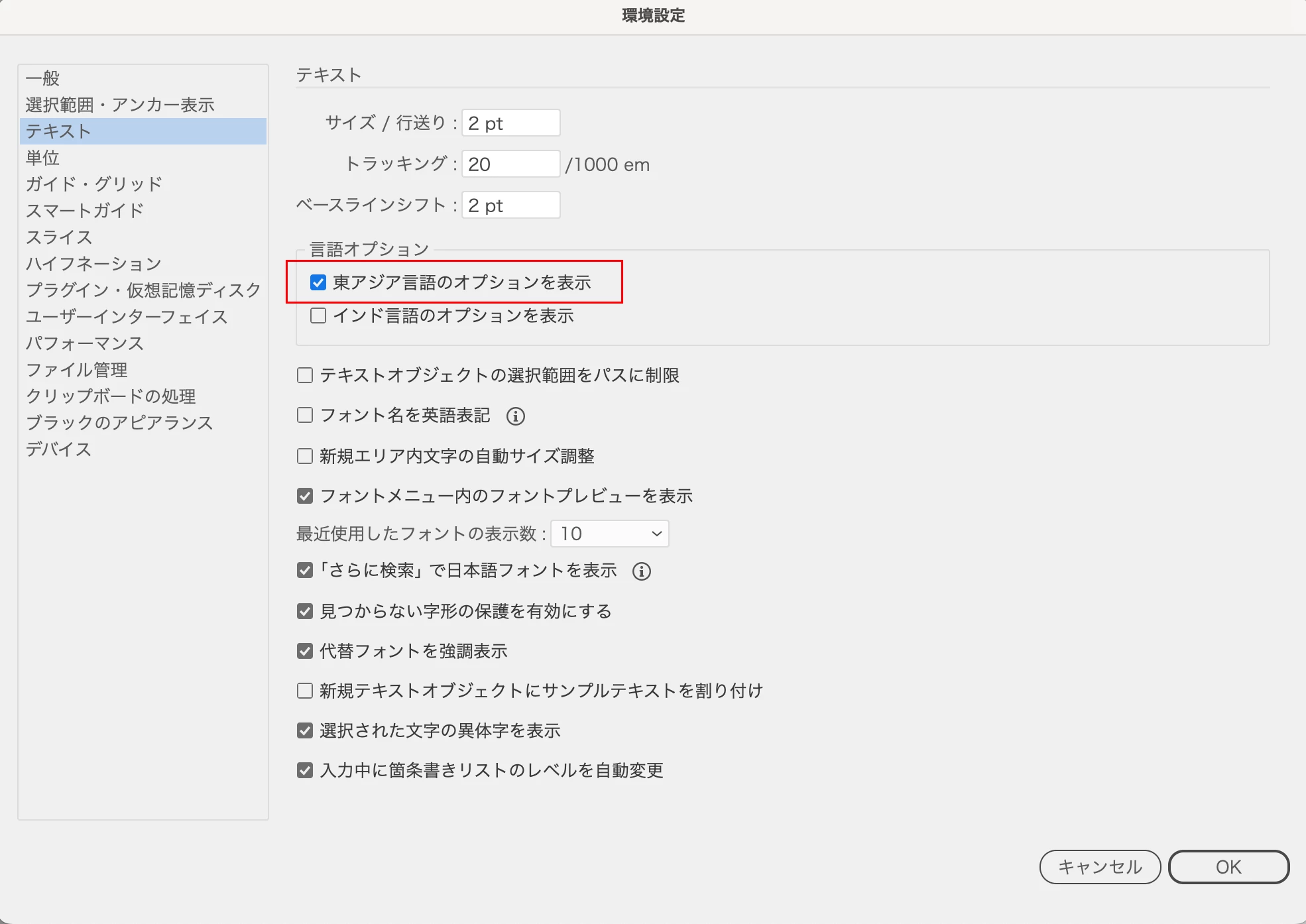Toggle フォント名を英語表記 checkbox

305,416
